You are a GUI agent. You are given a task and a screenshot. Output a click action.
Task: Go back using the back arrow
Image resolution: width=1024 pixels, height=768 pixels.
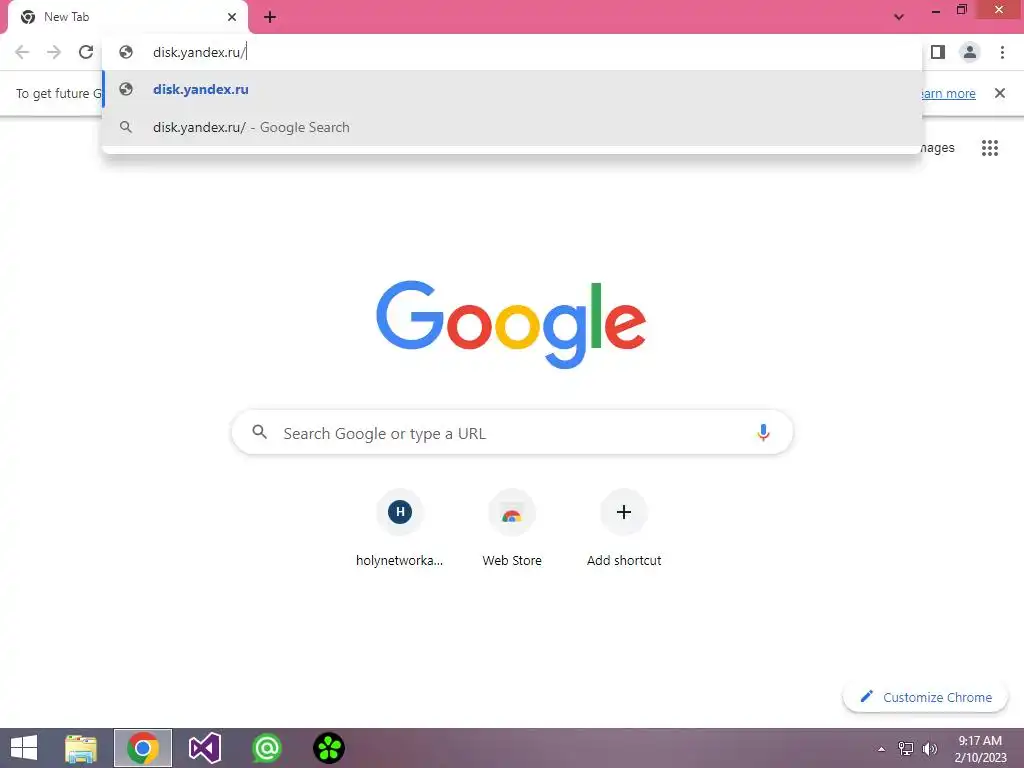click(x=22, y=52)
